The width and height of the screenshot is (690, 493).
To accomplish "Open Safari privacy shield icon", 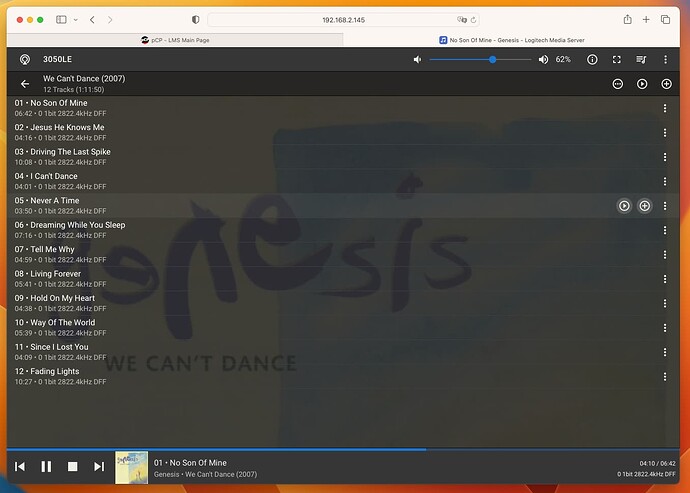I will (195, 20).
